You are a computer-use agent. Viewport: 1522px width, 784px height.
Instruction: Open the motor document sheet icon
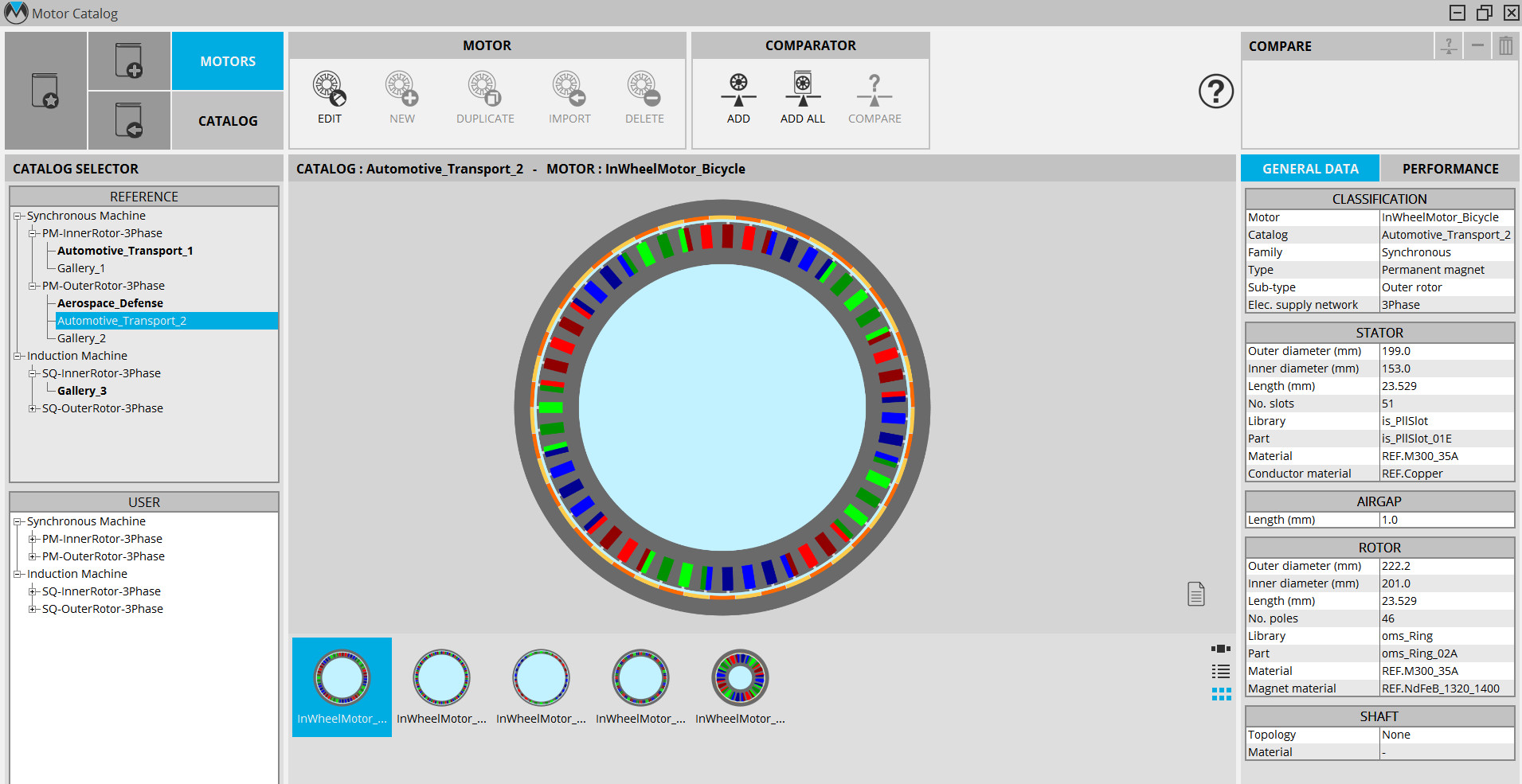point(1195,594)
